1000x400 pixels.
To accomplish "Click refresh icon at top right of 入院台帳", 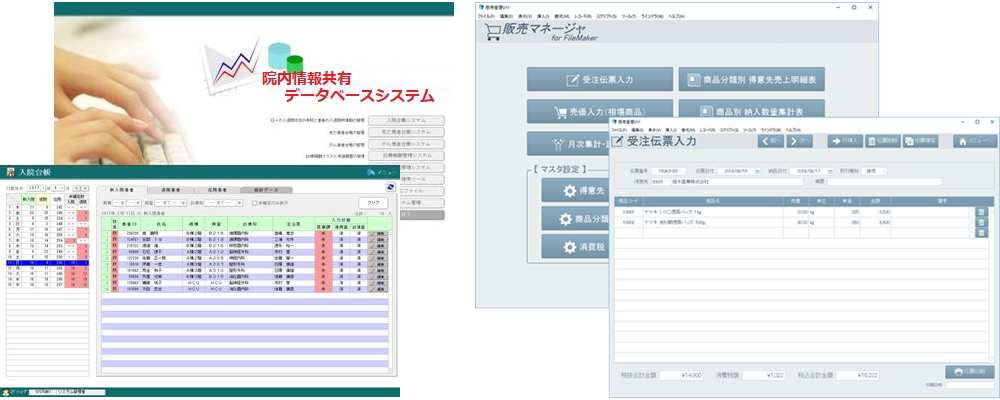I will pyautogui.click(x=391, y=186).
